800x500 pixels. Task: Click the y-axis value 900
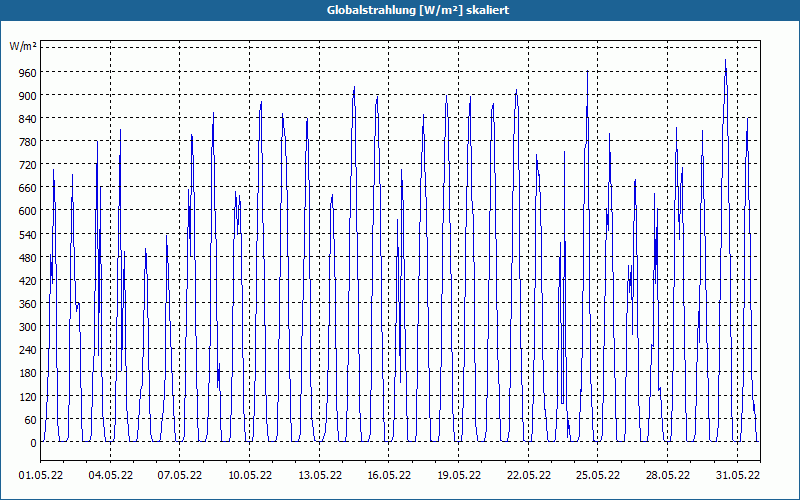[x=28, y=96]
